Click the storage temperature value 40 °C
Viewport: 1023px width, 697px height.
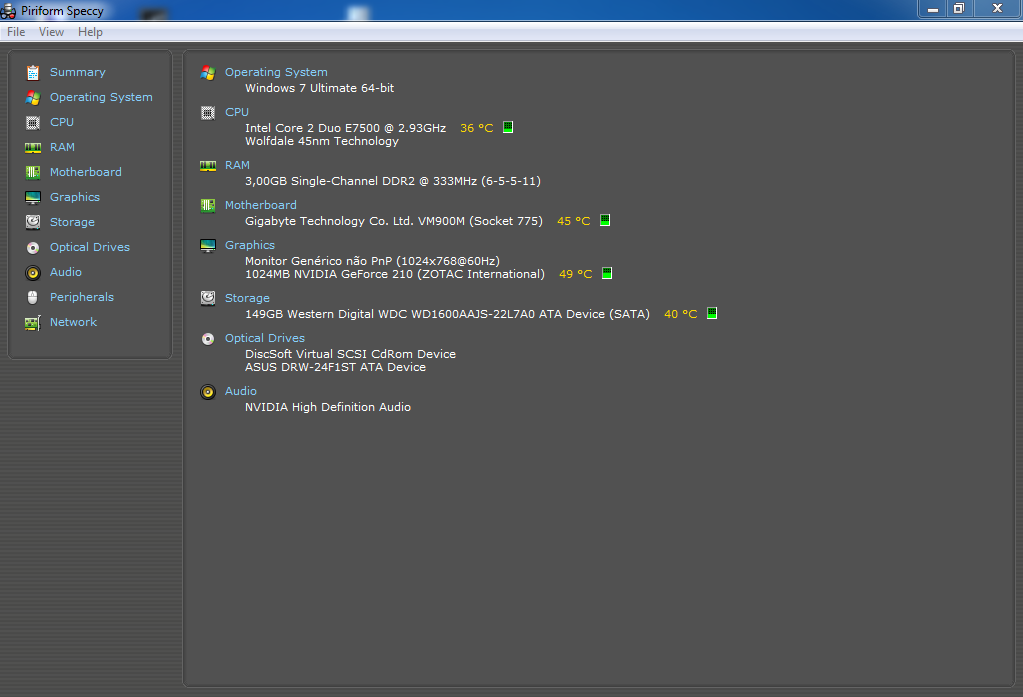[680, 315]
